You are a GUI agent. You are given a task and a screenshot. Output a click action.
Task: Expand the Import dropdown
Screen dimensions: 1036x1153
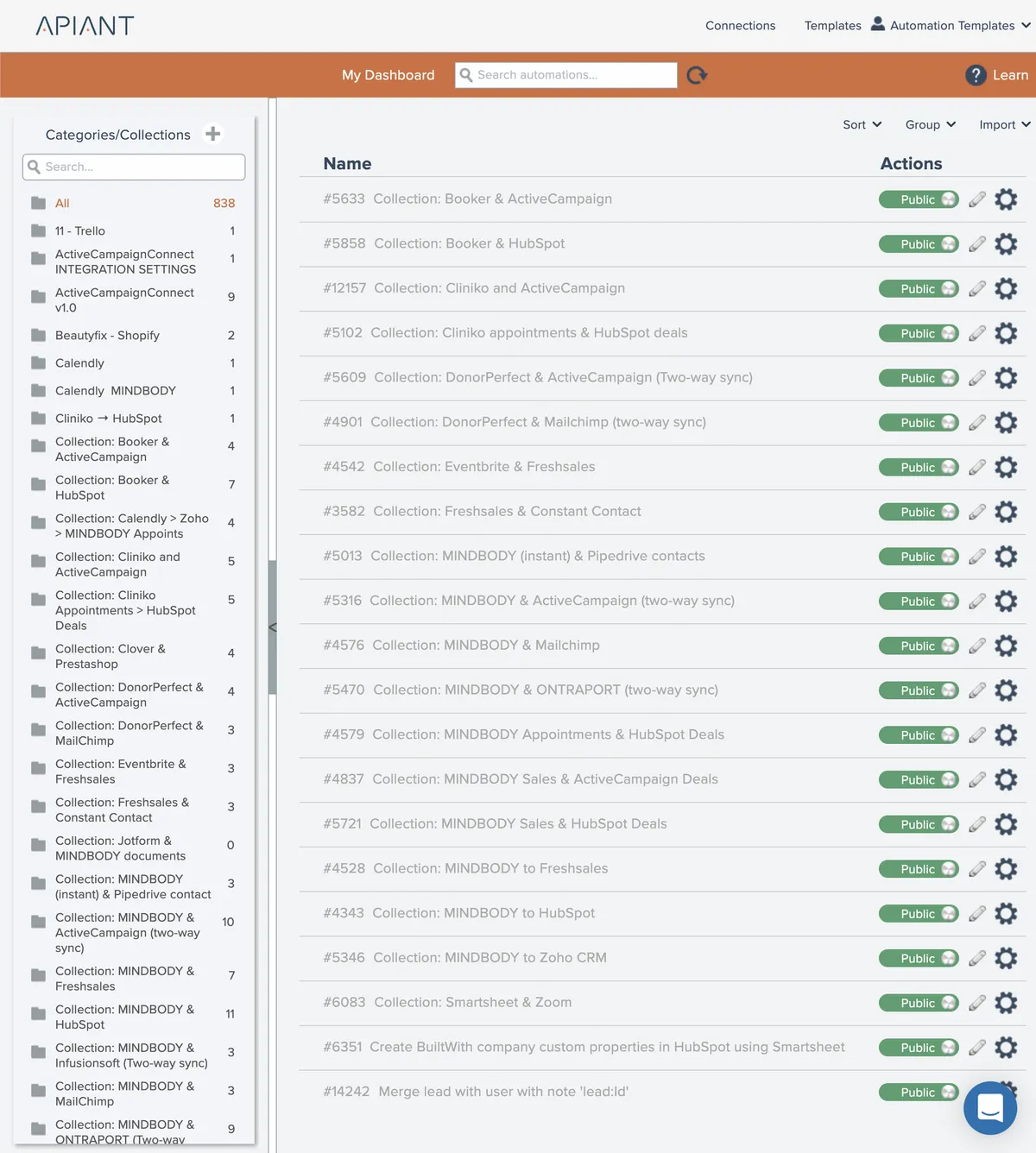[1004, 124]
